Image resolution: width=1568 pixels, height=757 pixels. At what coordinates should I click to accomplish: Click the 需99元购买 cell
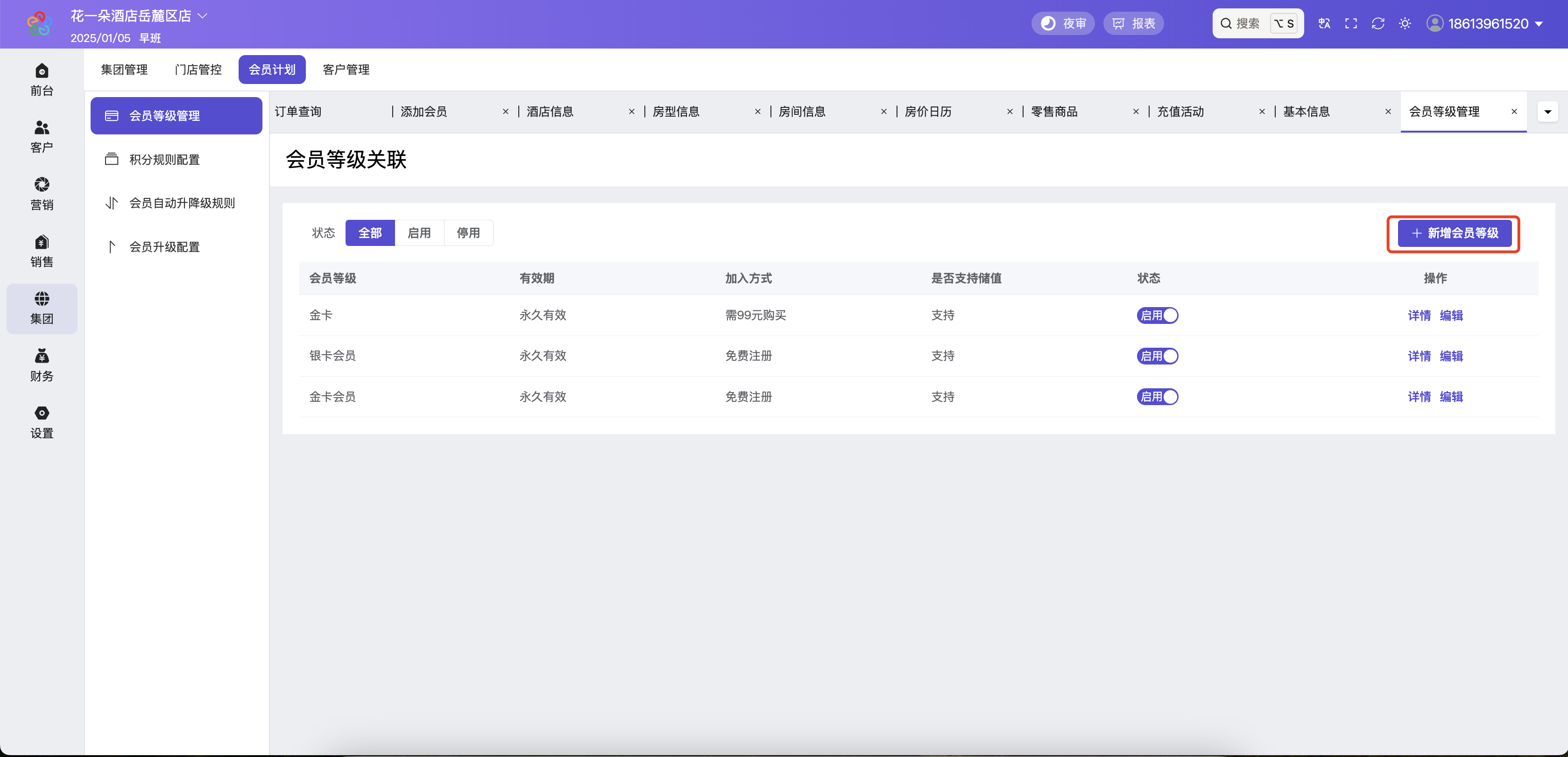756,315
